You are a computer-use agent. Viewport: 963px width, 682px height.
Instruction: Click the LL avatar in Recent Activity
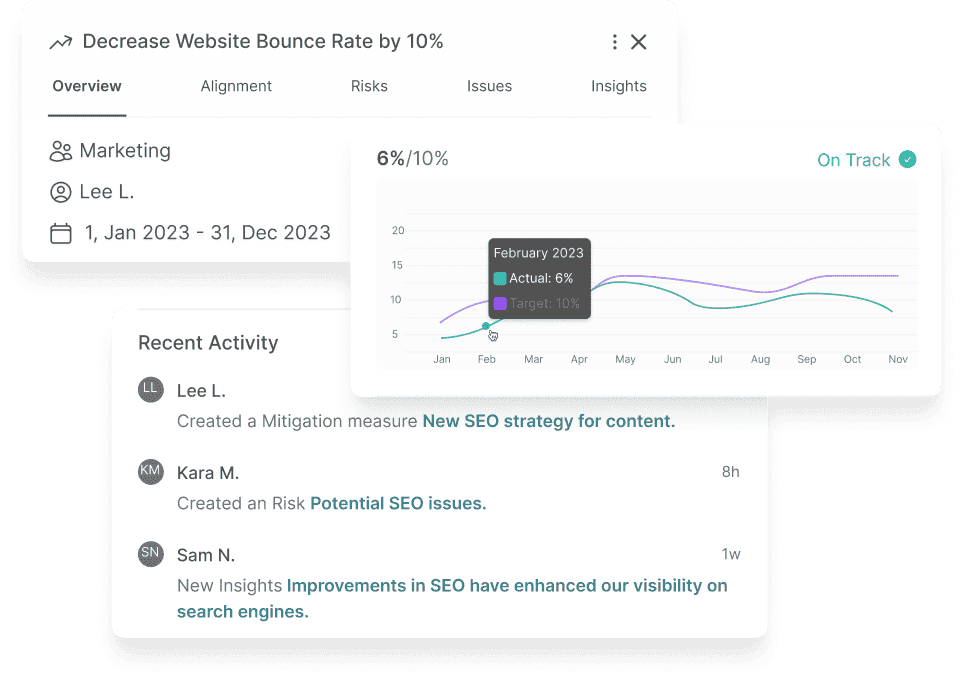[150, 390]
